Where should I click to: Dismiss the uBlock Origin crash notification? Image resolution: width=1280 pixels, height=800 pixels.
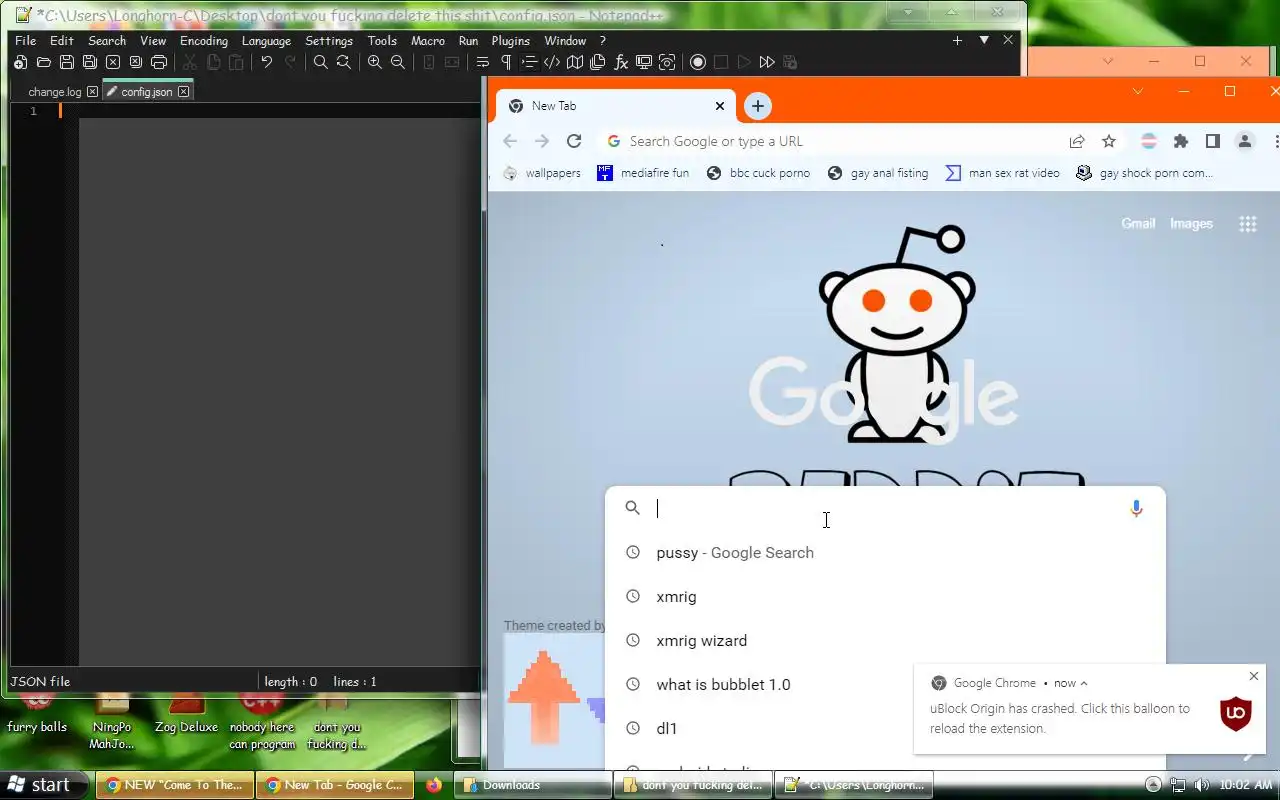[1254, 677]
